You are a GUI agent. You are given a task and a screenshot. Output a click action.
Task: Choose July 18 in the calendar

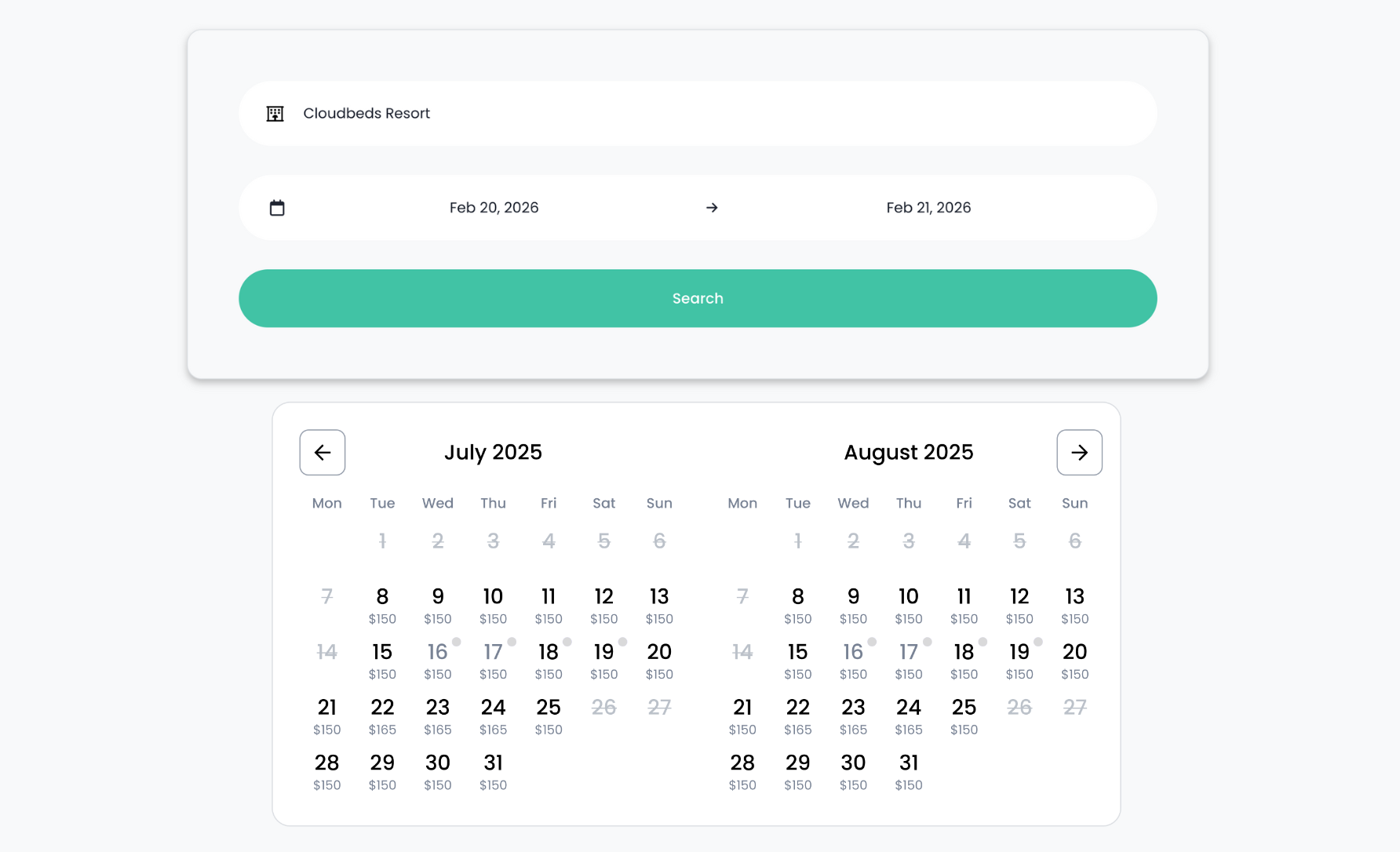point(549,660)
